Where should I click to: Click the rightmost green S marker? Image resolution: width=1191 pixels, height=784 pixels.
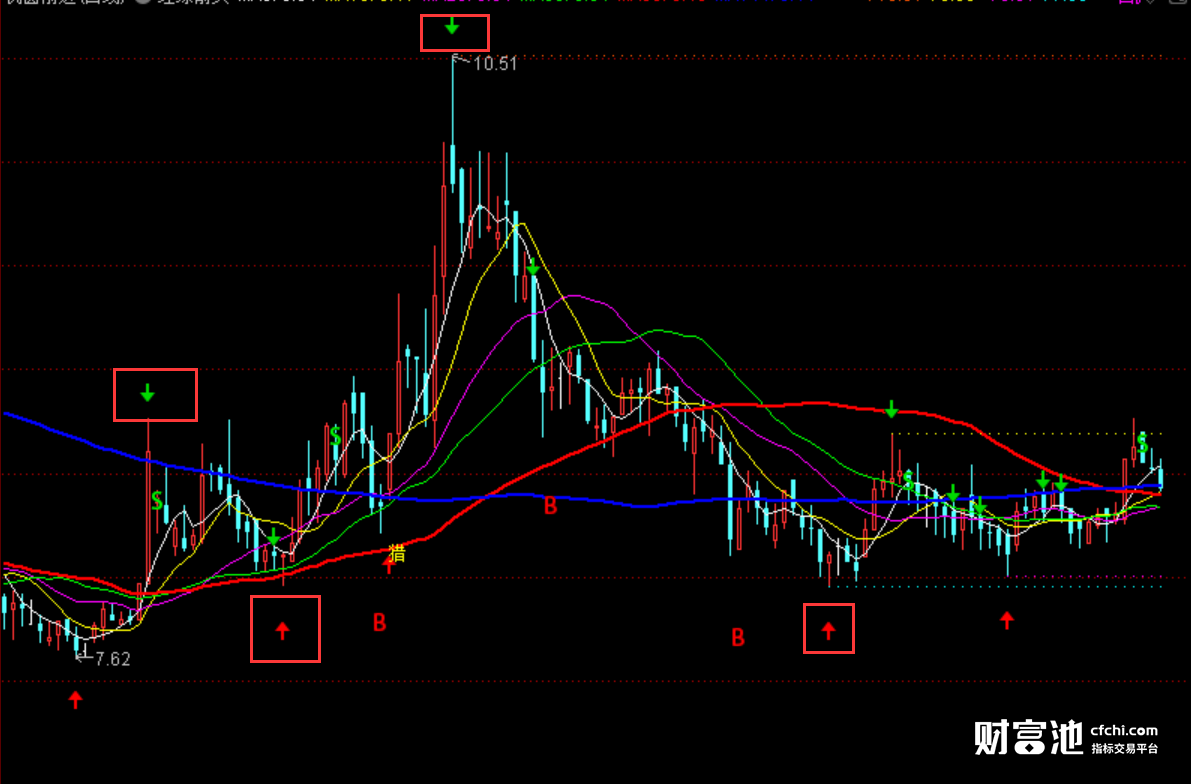[1142, 443]
